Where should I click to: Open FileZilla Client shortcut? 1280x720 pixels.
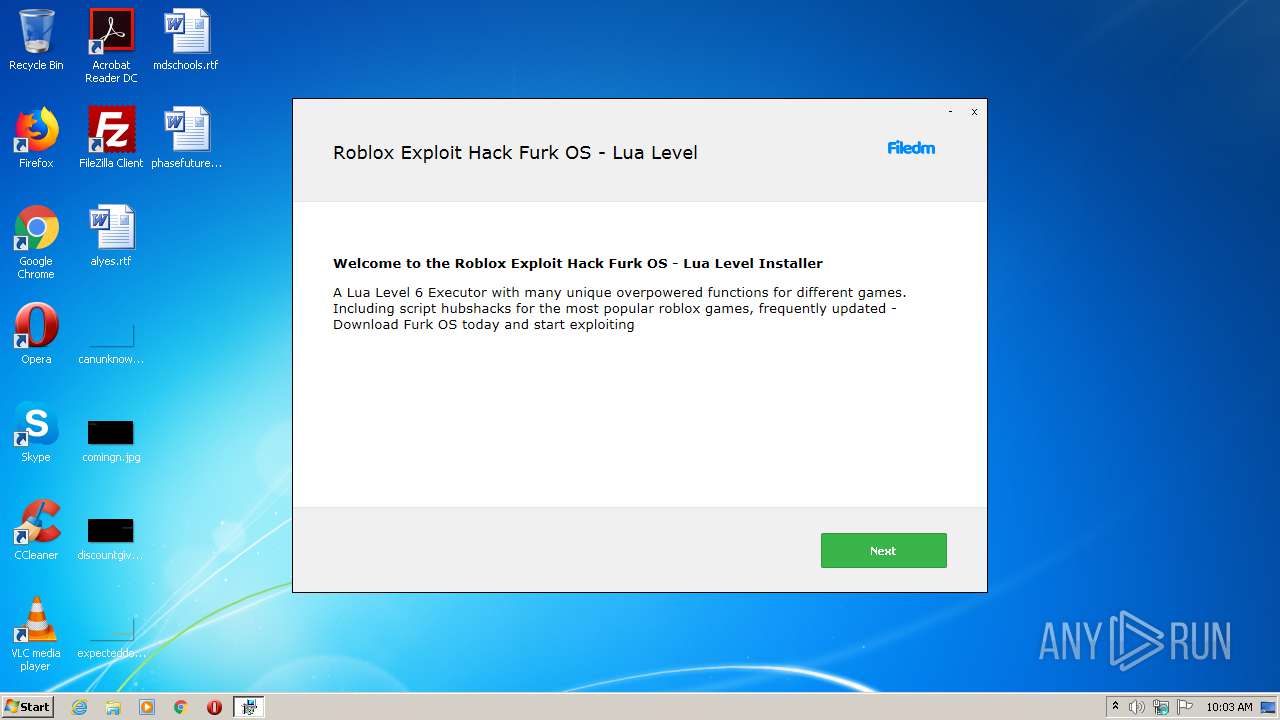111,138
